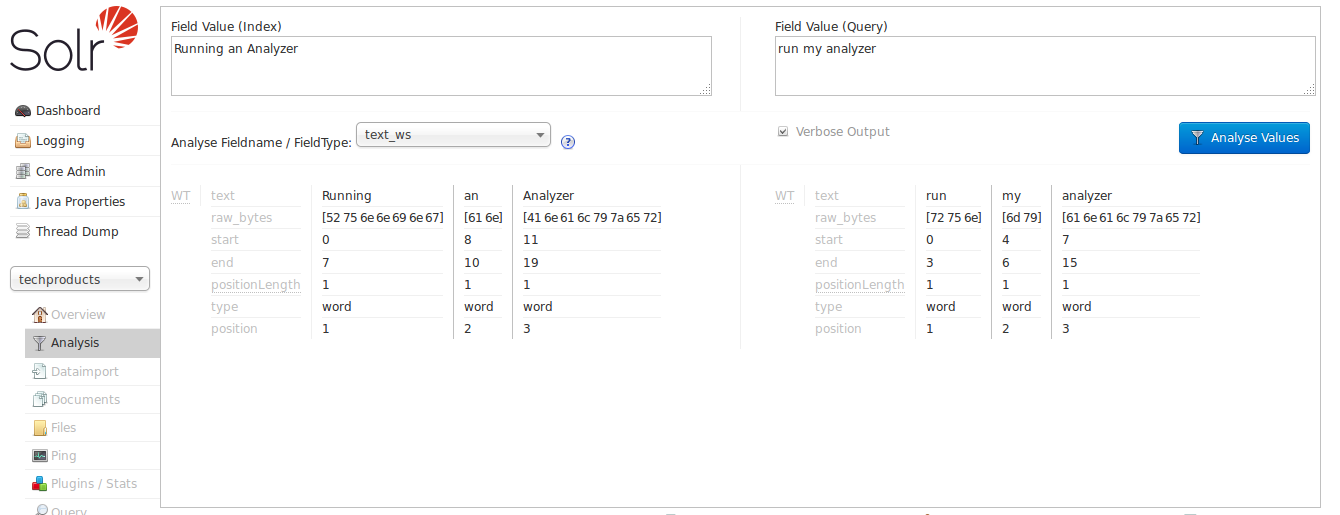The height and width of the screenshot is (515, 1340).
Task: Click the WT abbreviation on index side
Action: (x=180, y=196)
